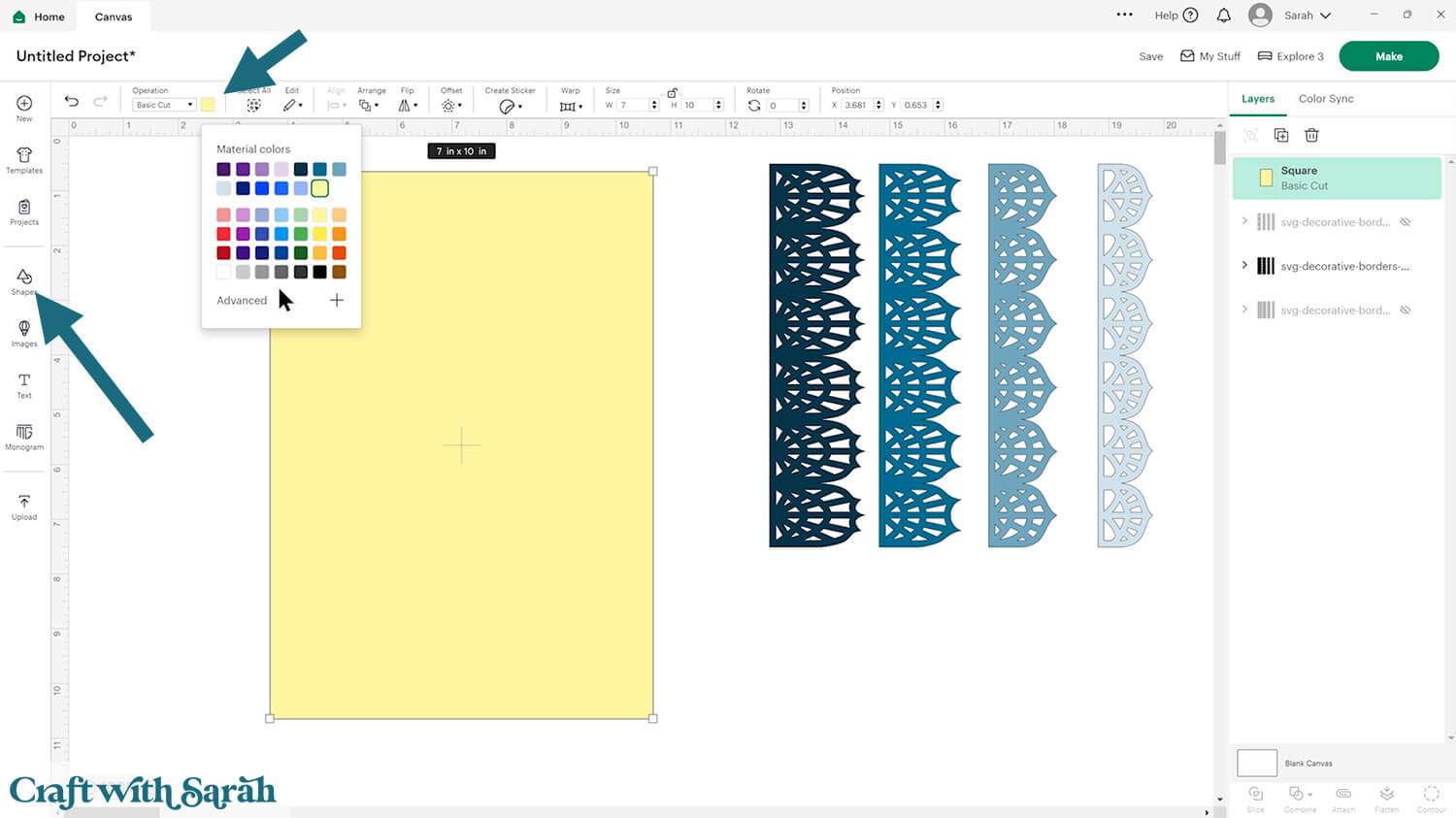Duplicate the selected layer icon
Image resolution: width=1456 pixels, height=818 pixels.
pyautogui.click(x=1281, y=135)
